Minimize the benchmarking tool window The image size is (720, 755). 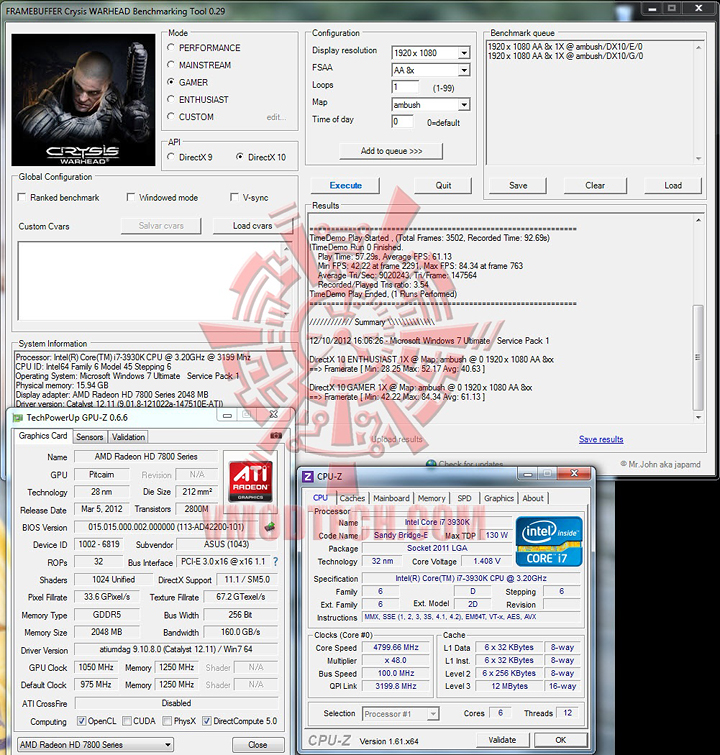coord(652,8)
